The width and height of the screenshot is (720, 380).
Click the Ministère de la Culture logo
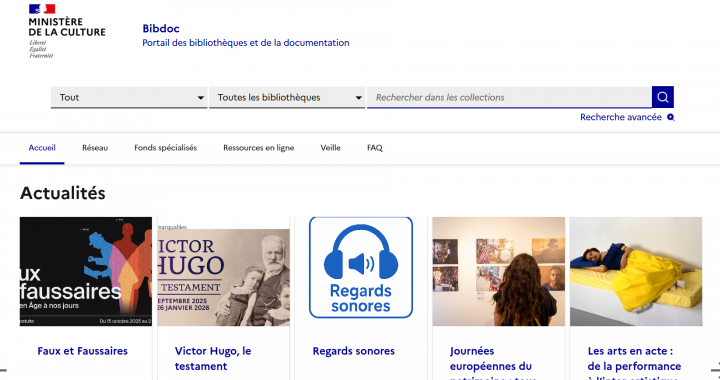pos(67,31)
